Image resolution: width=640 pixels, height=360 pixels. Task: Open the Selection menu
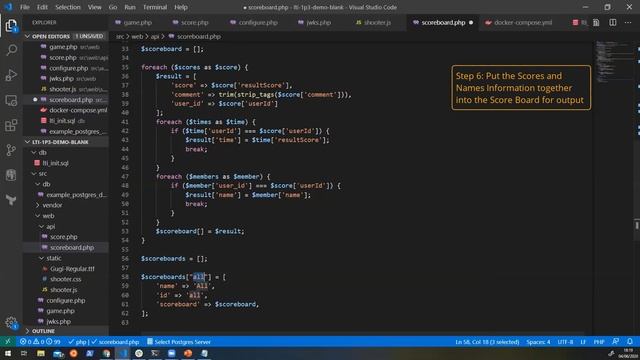[x=68, y=7]
